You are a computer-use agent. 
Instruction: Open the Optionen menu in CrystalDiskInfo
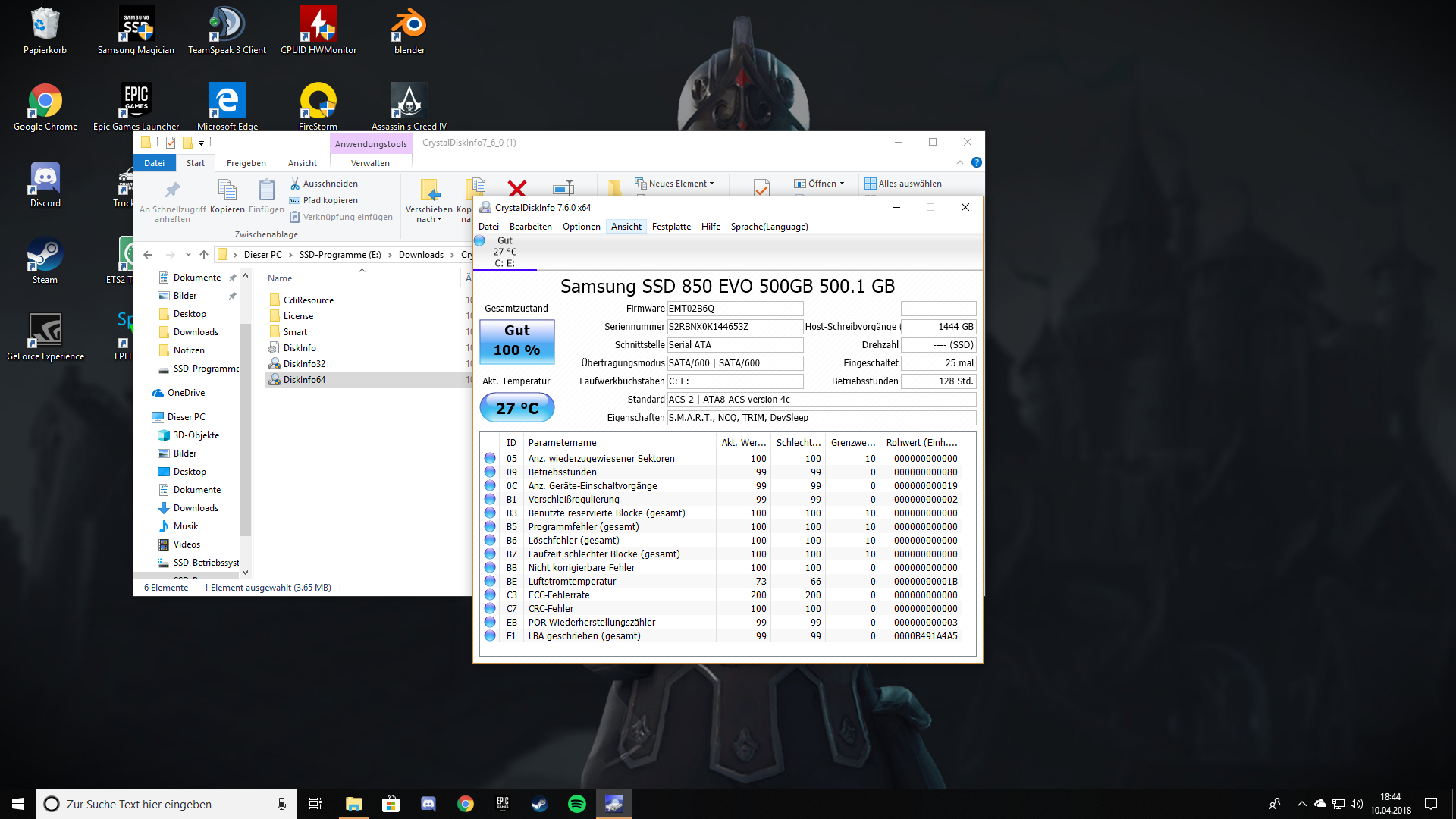pyautogui.click(x=581, y=227)
